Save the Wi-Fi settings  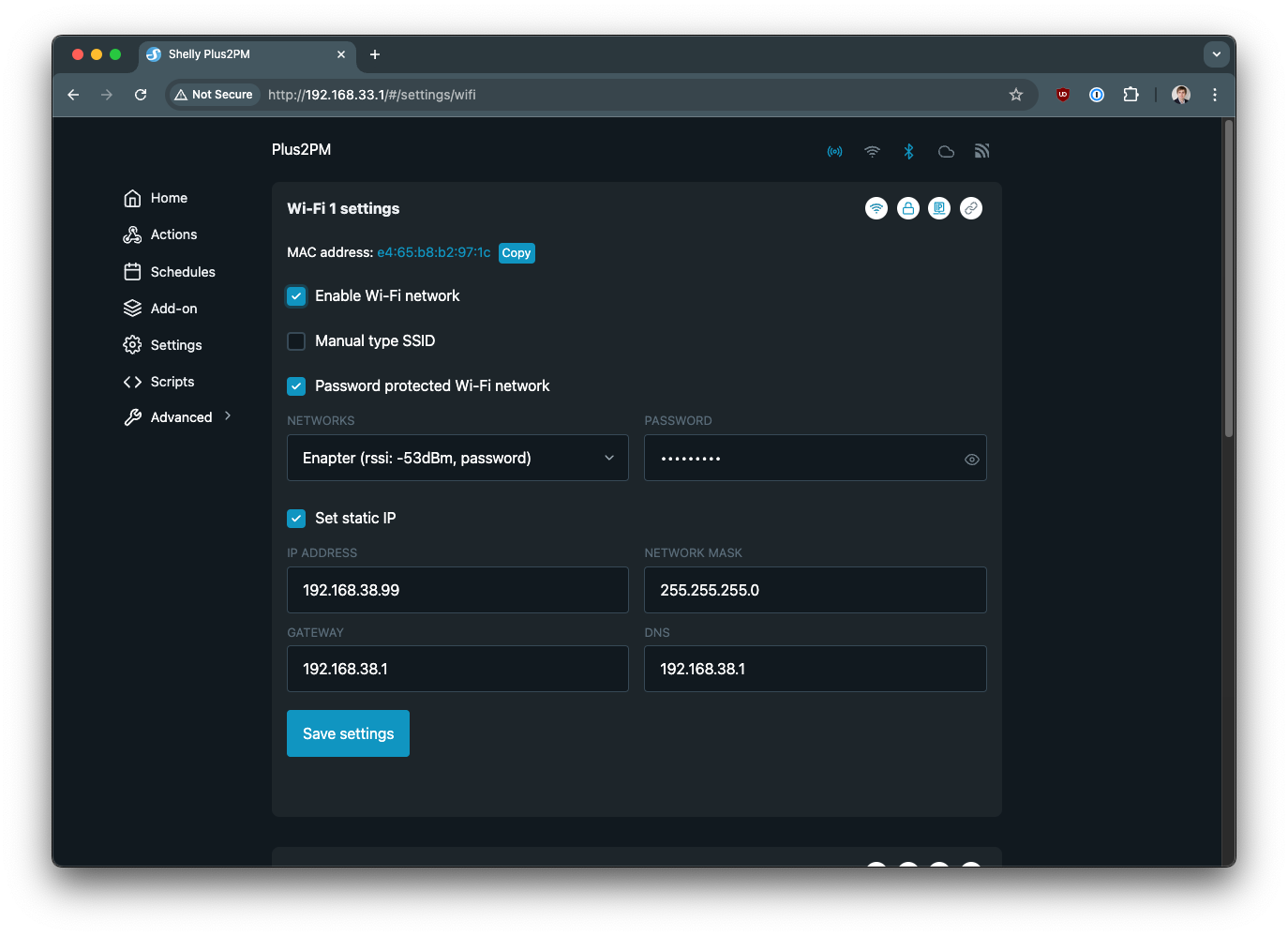click(348, 733)
